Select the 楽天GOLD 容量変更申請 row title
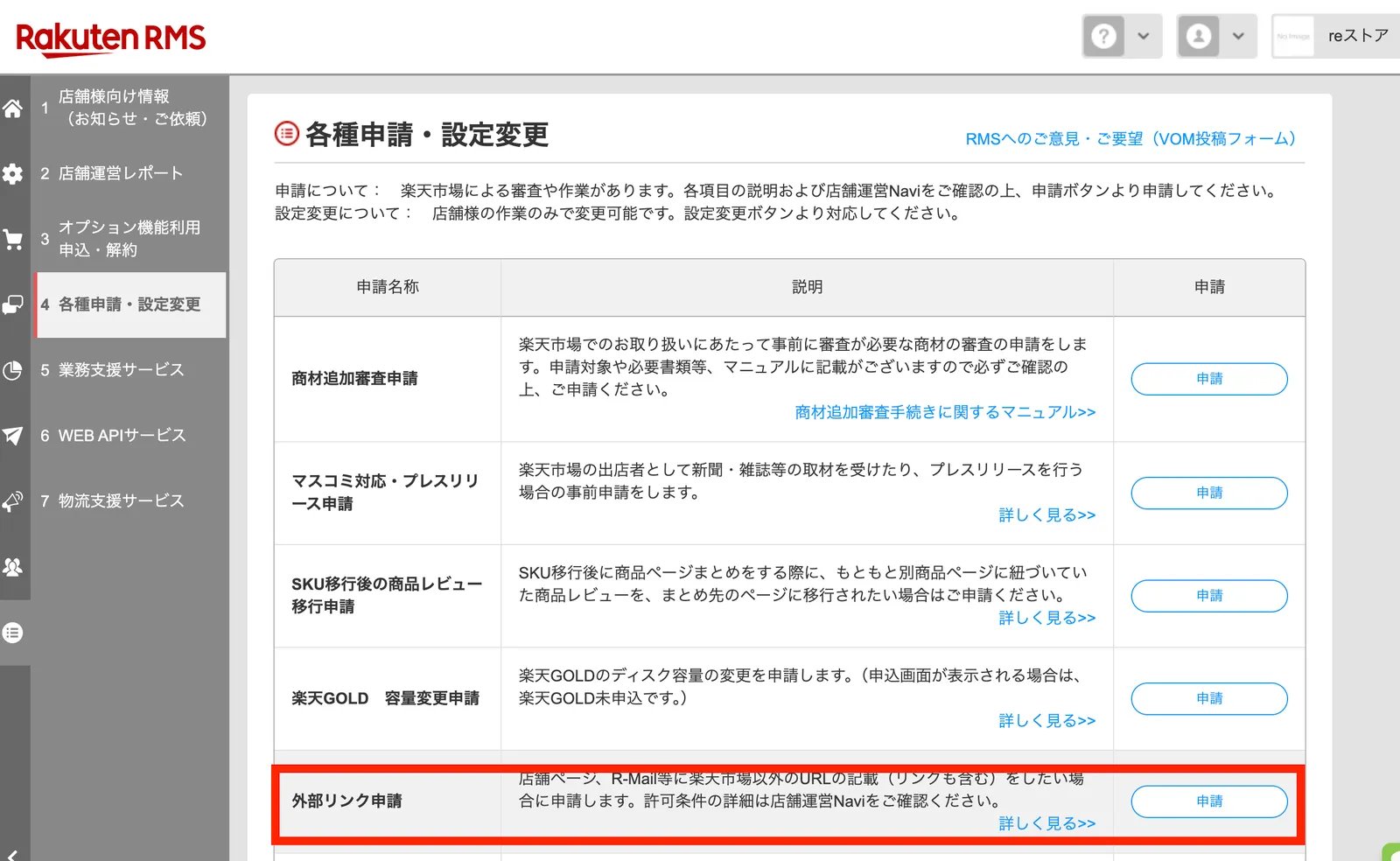1400x861 pixels. point(385,698)
